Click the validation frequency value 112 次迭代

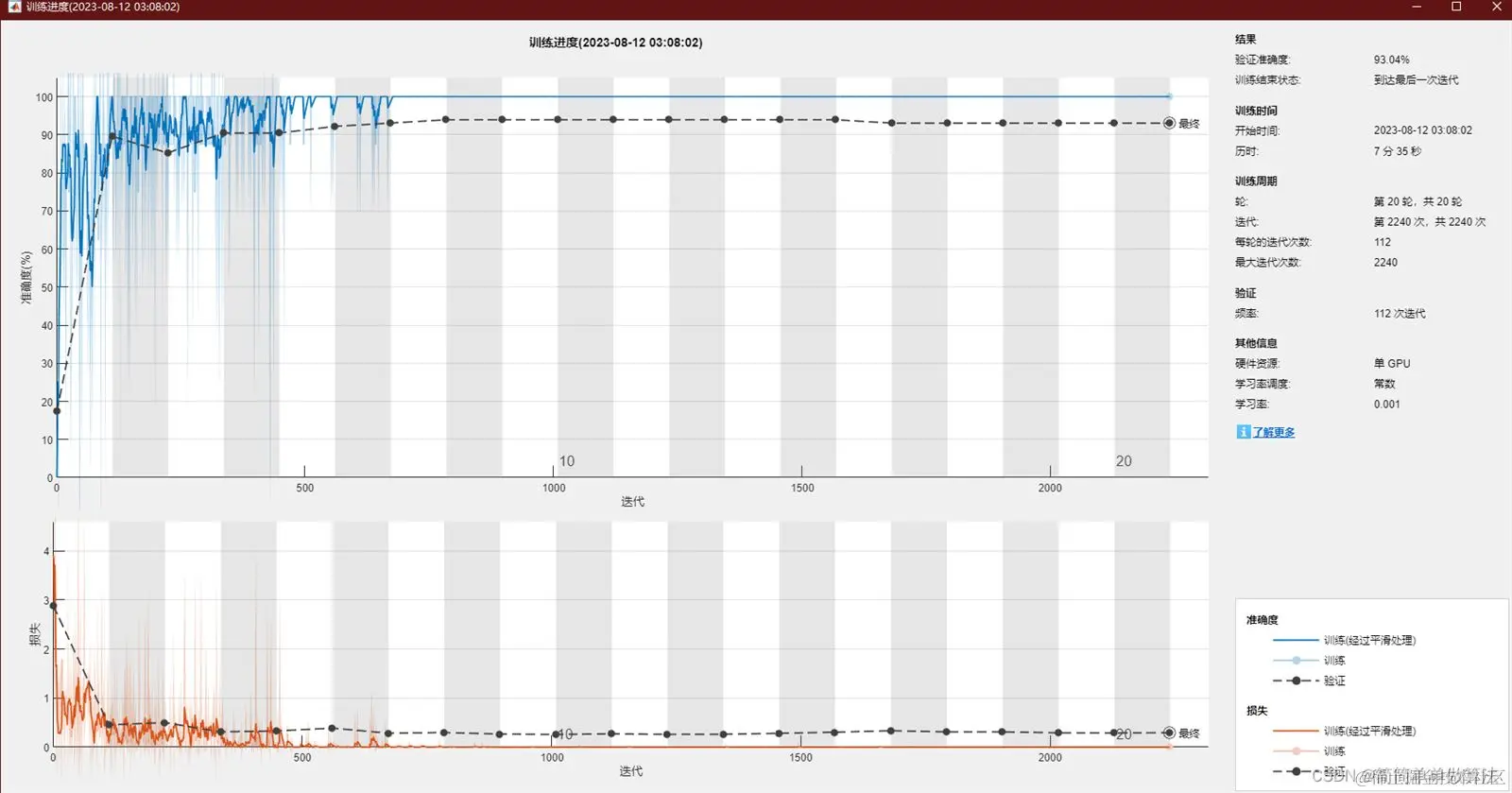(x=1400, y=314)
